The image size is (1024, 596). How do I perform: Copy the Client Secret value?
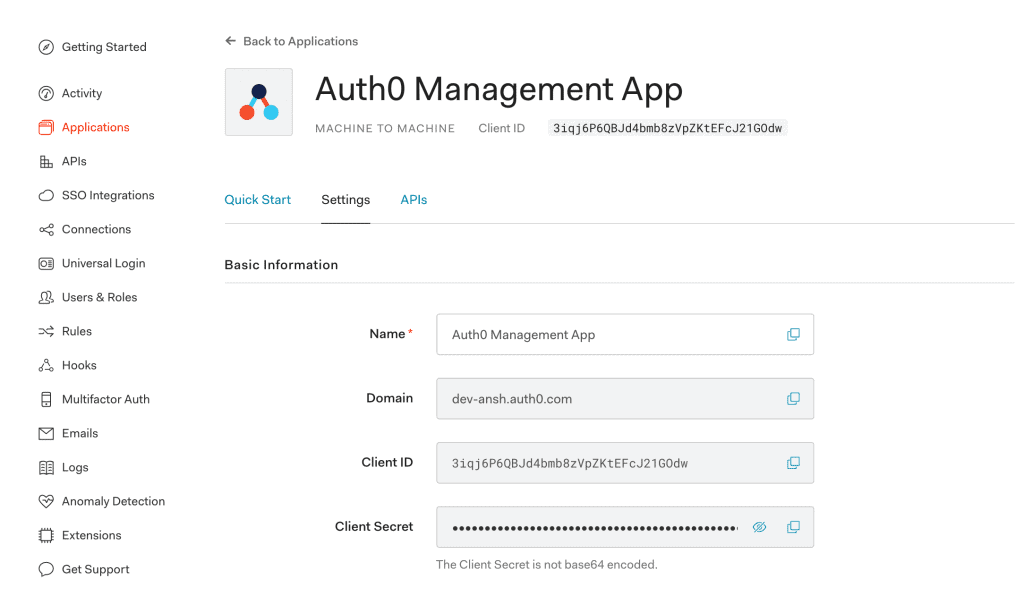[x=793, y=527]
